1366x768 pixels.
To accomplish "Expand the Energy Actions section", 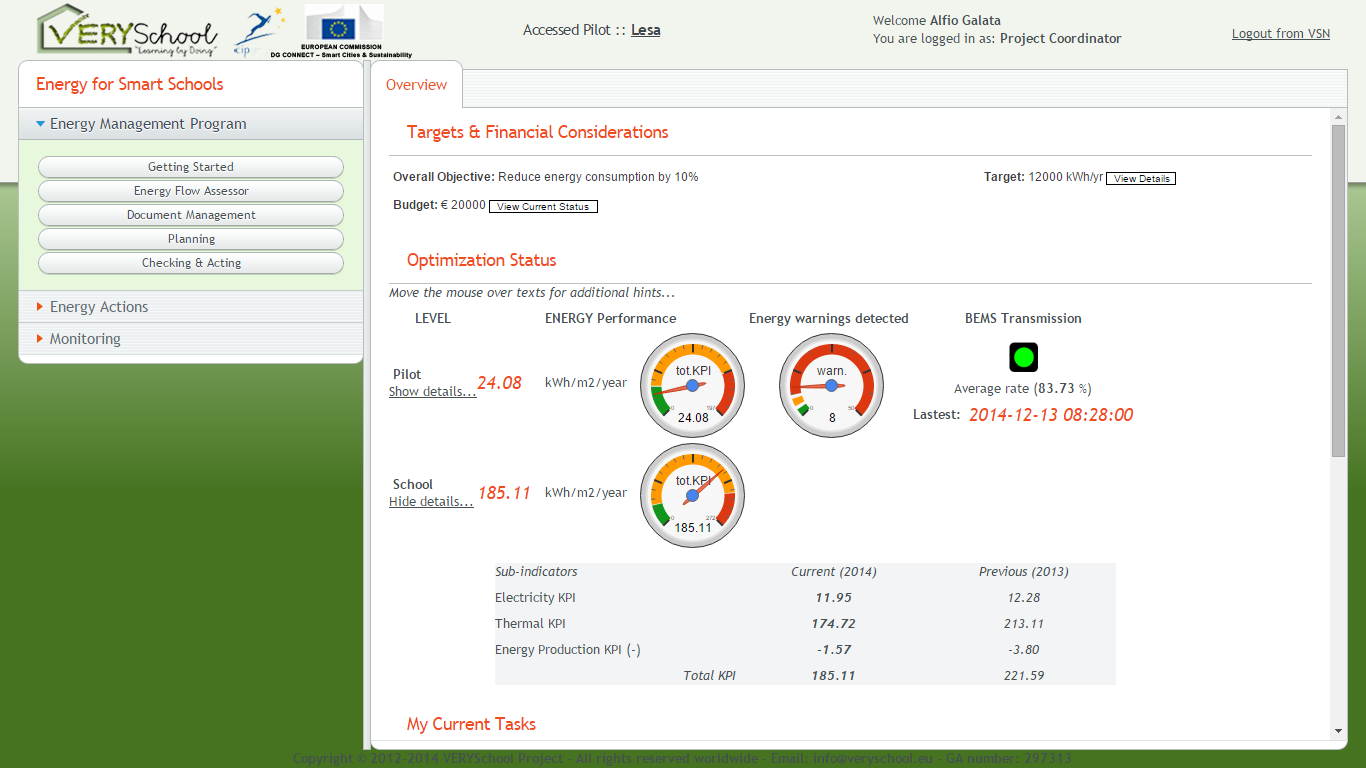I will click(98, 307).
